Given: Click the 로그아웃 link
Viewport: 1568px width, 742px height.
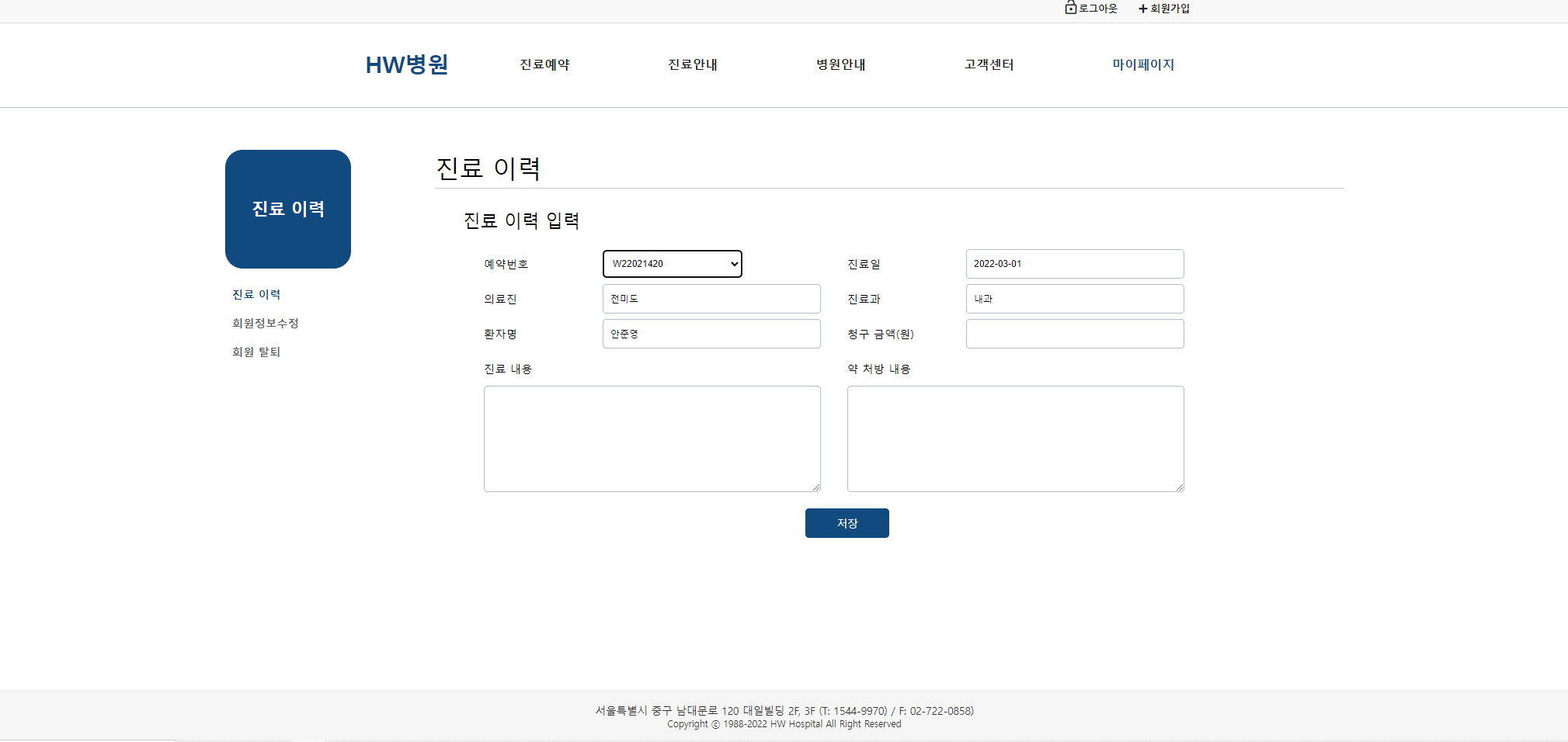Looking at the screenshot, I should coord(1095,9).
